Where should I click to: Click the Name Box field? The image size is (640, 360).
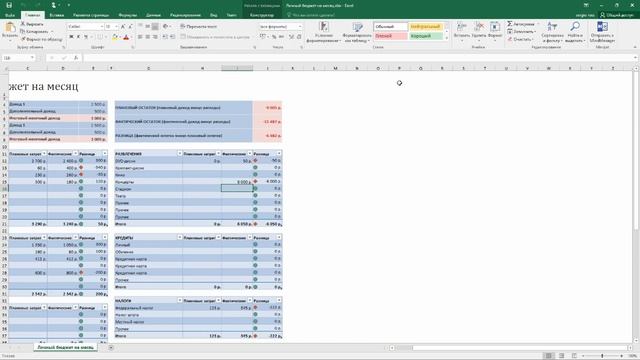coord(18,58)
